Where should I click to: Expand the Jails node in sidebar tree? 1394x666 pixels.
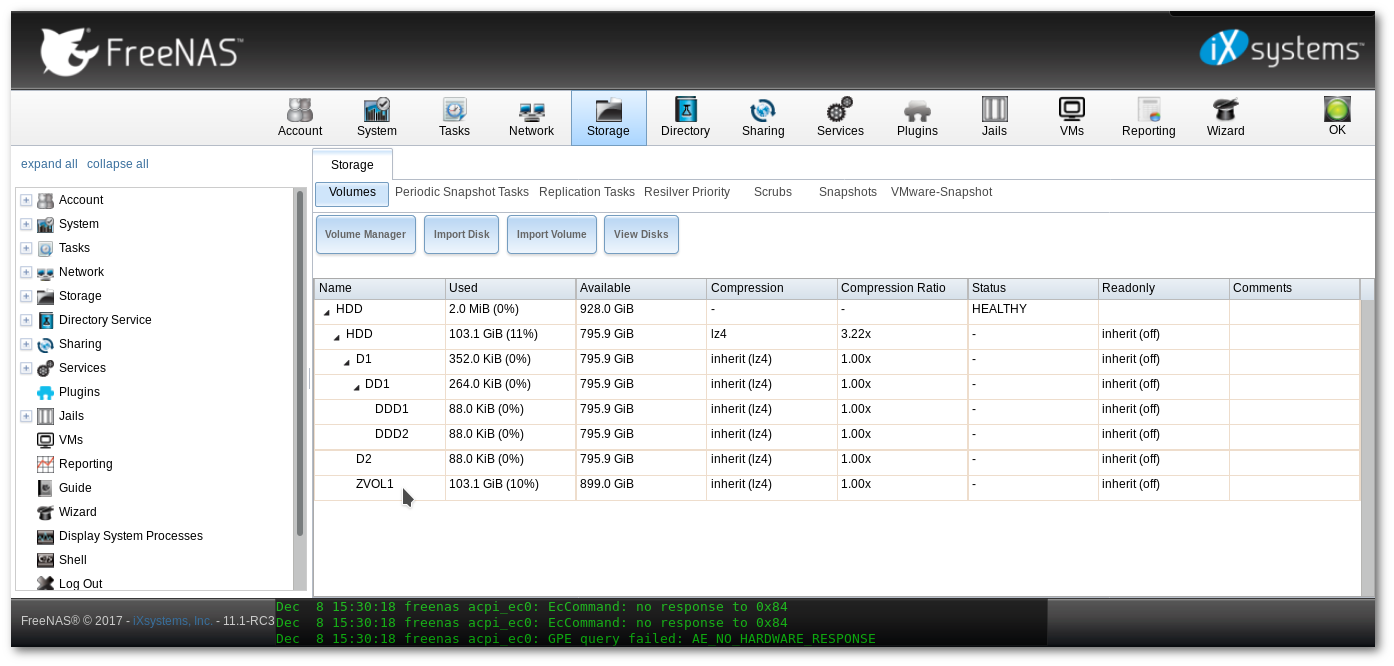[x=26, y=416]
